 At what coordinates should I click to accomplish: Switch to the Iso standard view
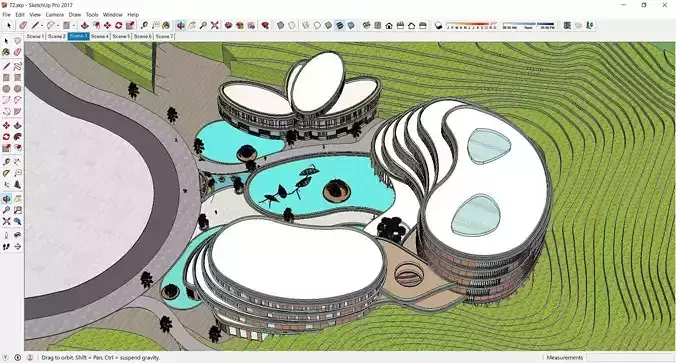tap(366, 25)
